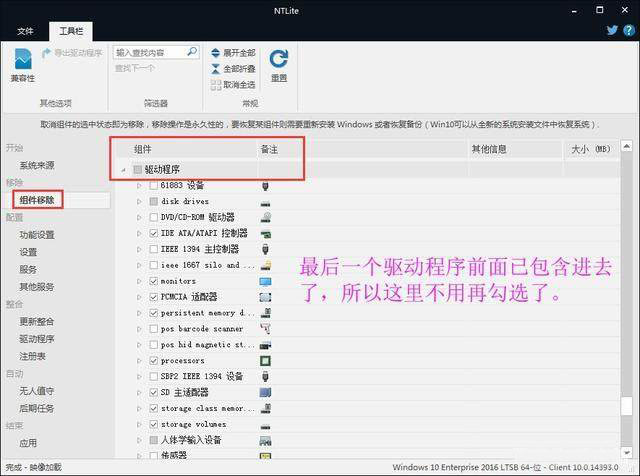
Task: Click the ieee 1667 silo icon
Action: click(x=265, y=265)
